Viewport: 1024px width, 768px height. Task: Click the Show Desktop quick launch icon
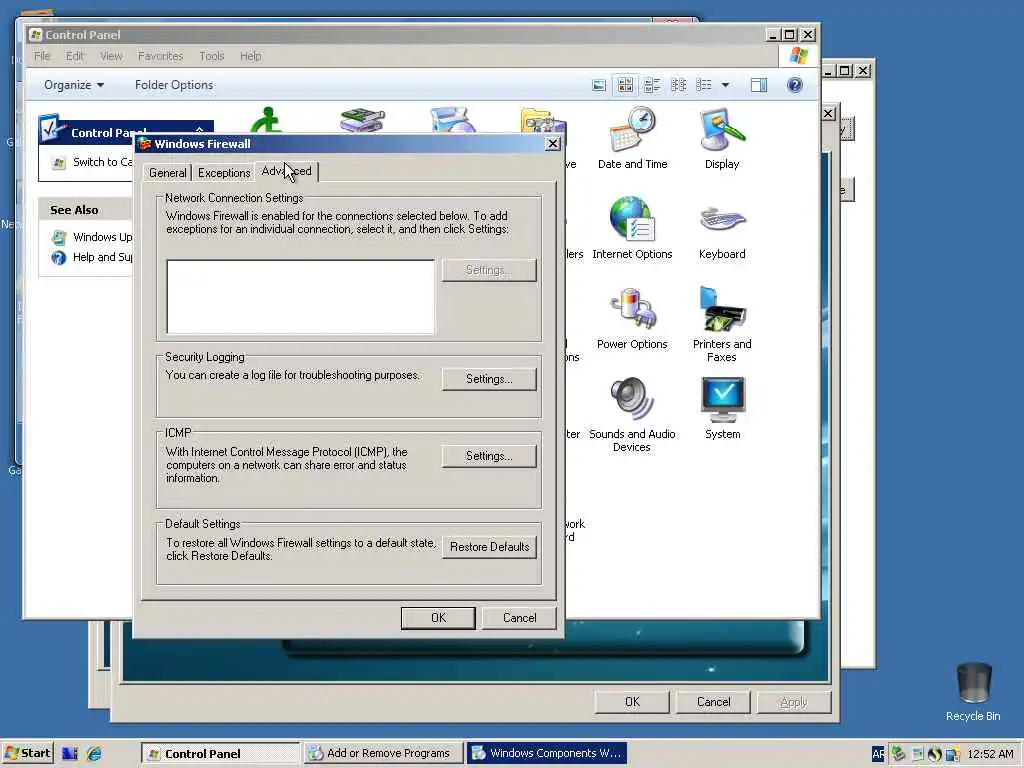(70, 754)
